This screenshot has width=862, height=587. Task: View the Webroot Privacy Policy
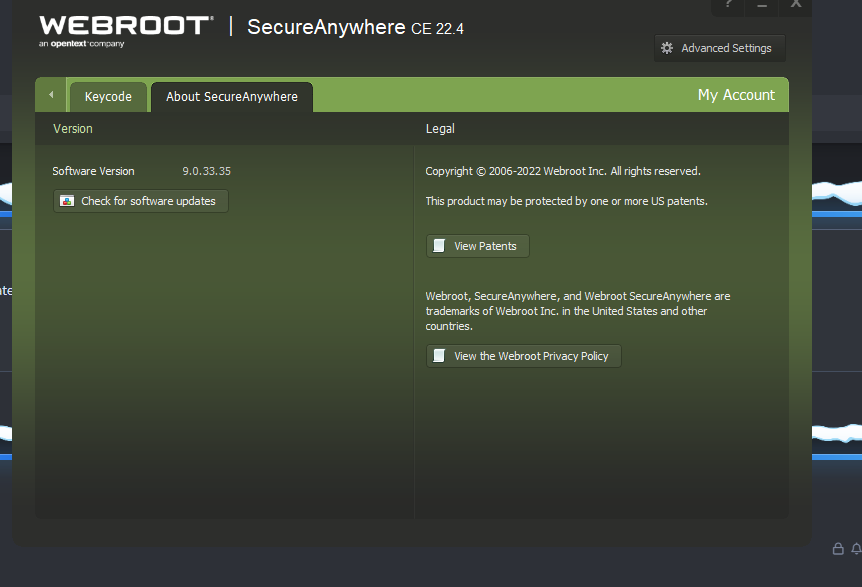coord(531,356)
